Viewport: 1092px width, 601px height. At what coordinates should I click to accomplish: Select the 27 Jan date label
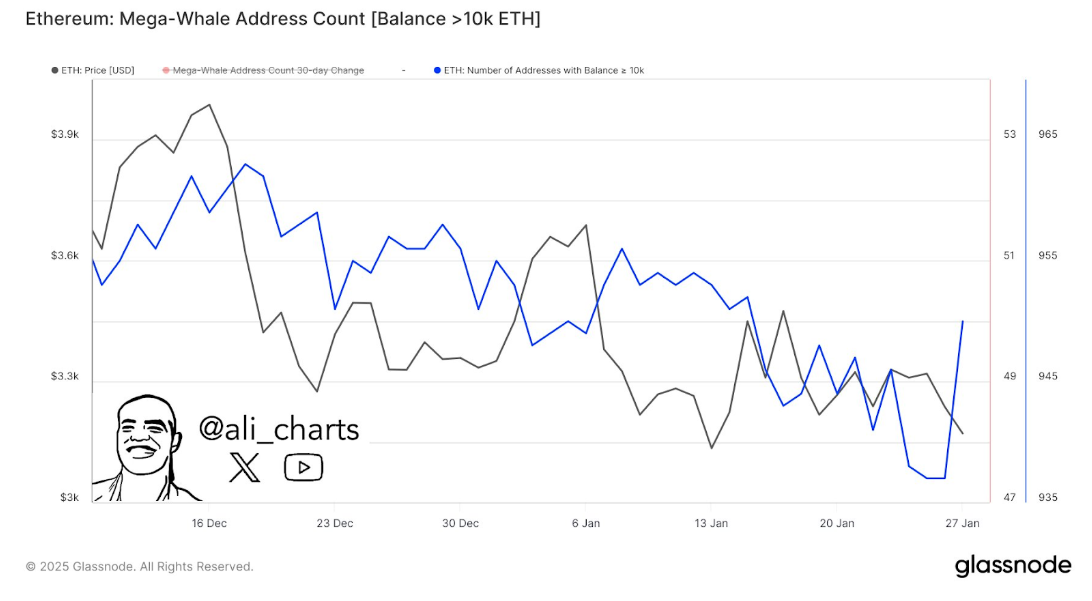[x=961, y=523]
